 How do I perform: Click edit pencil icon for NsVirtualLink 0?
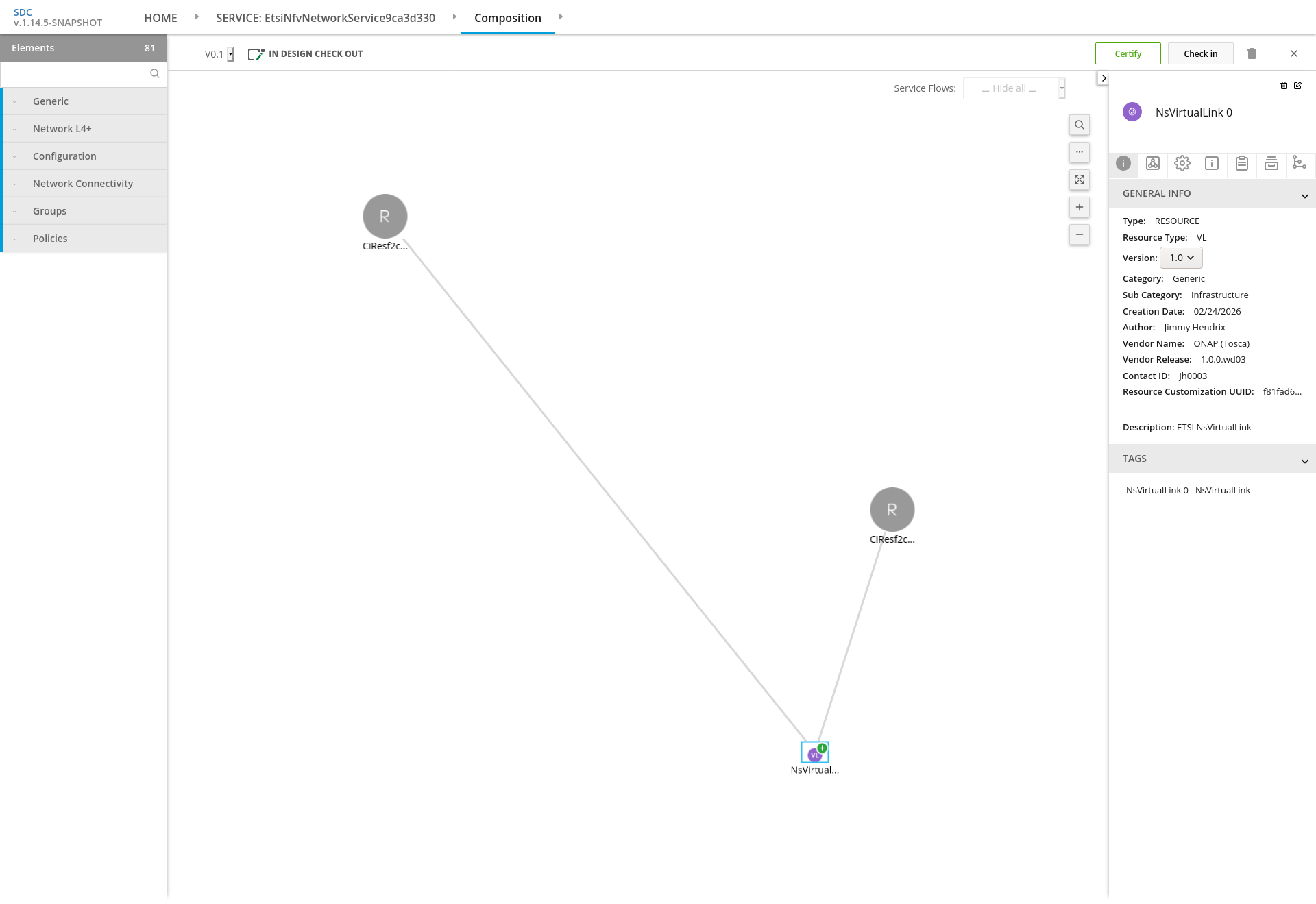pyautogui.click(x=1297, y=86)
